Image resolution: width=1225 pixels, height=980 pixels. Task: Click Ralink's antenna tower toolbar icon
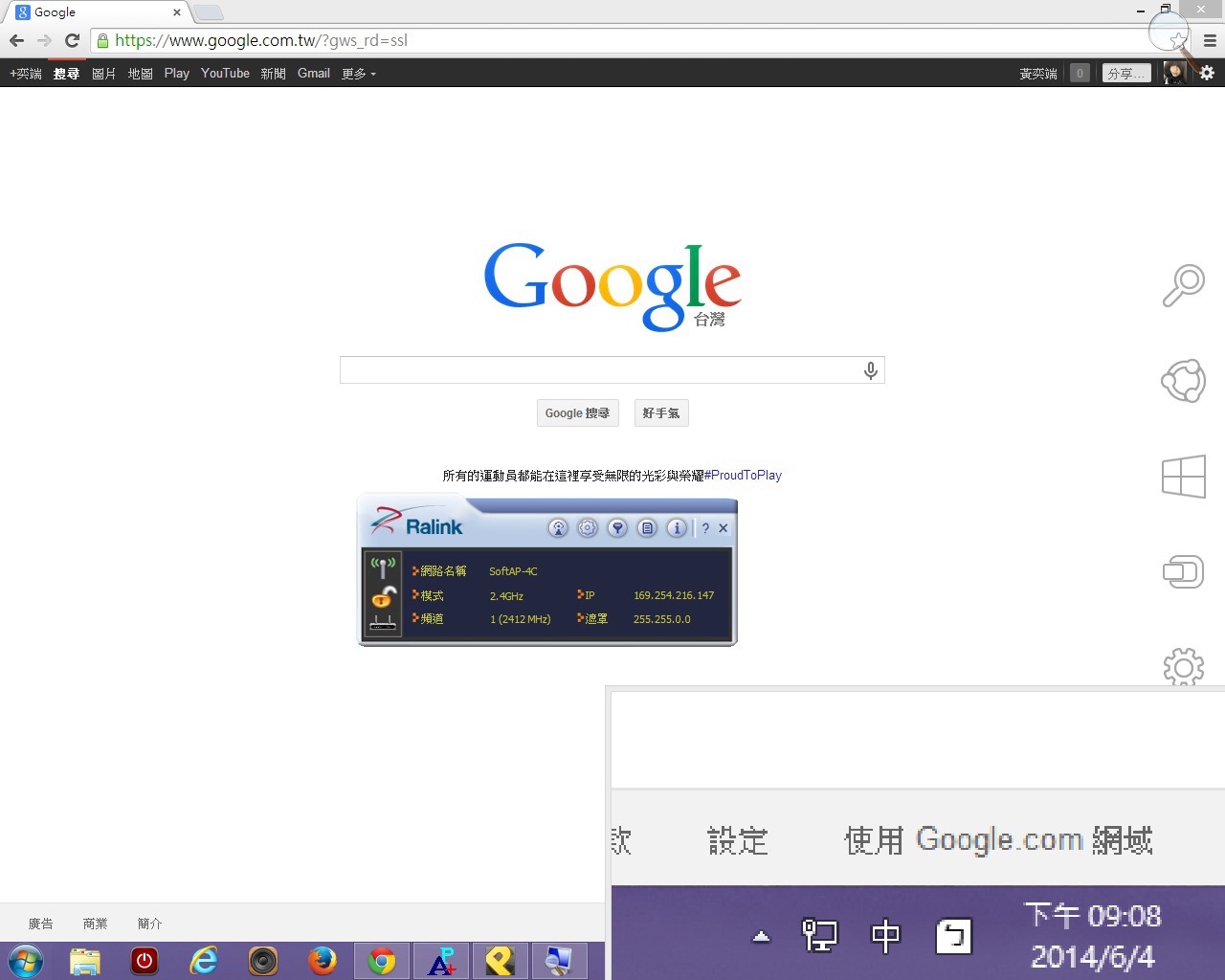coord(558,527)
